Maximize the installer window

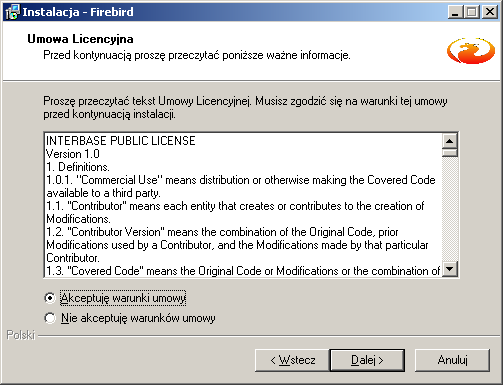tap(472, 12)
